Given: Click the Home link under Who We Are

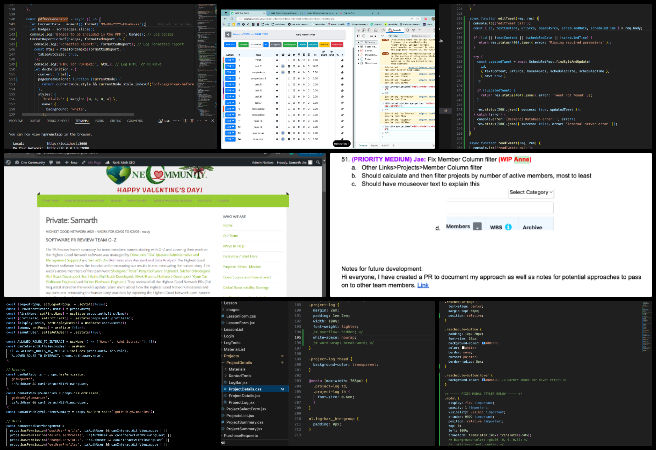Looking at the screenshot, I should click(227, 225).
